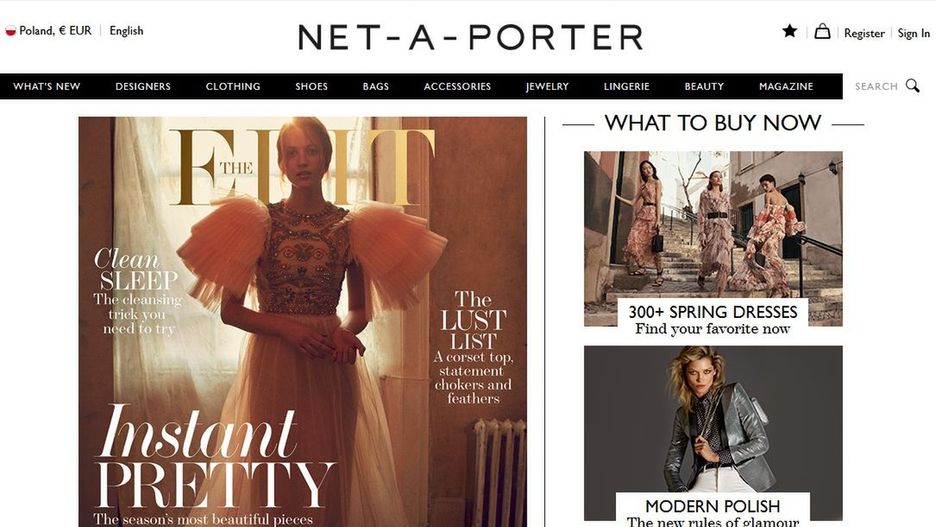Screen dimensions: 936x527
Task: Click the Register link
Action: (x=864, y=33)
